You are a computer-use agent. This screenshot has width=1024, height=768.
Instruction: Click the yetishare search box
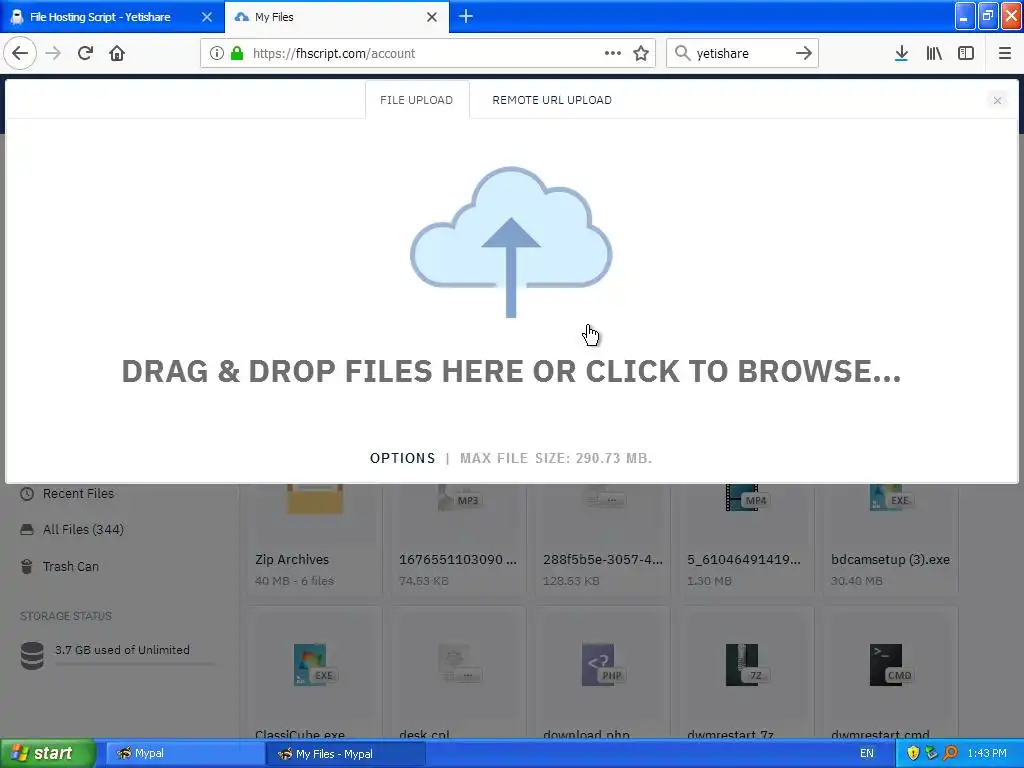click(x=741, y=54)
